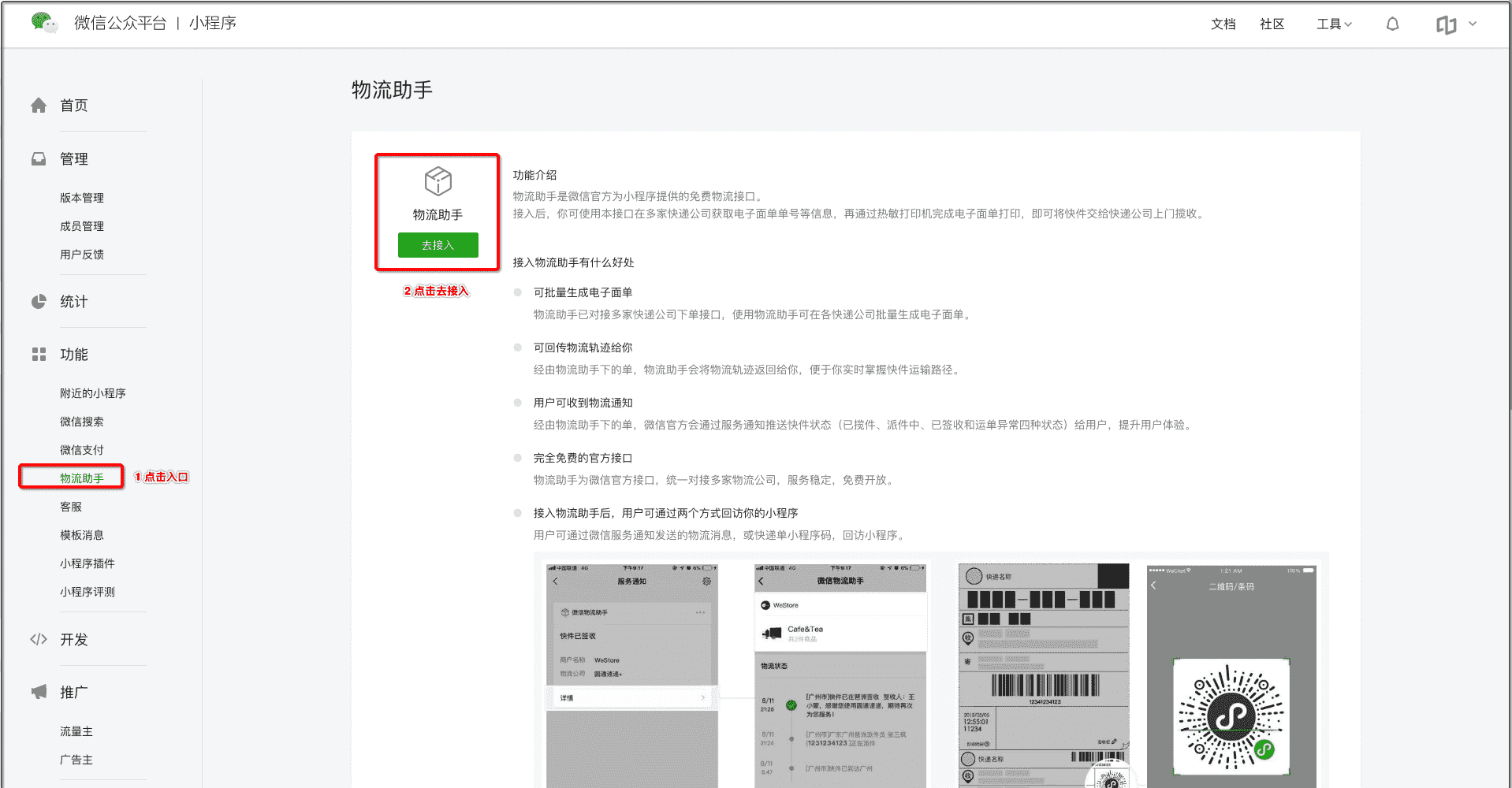Select 功能 section in sidebar
The height and width of the screenshot is (788, 1512).
(x=74, y=355)
